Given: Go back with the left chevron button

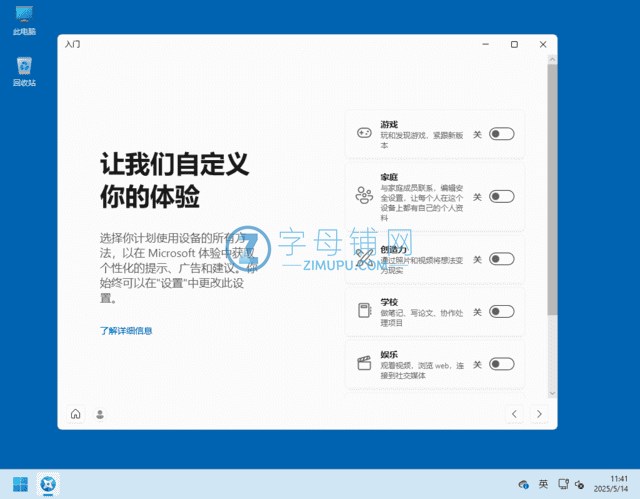Looking at the screenshot, I should [x=514, y=414].
